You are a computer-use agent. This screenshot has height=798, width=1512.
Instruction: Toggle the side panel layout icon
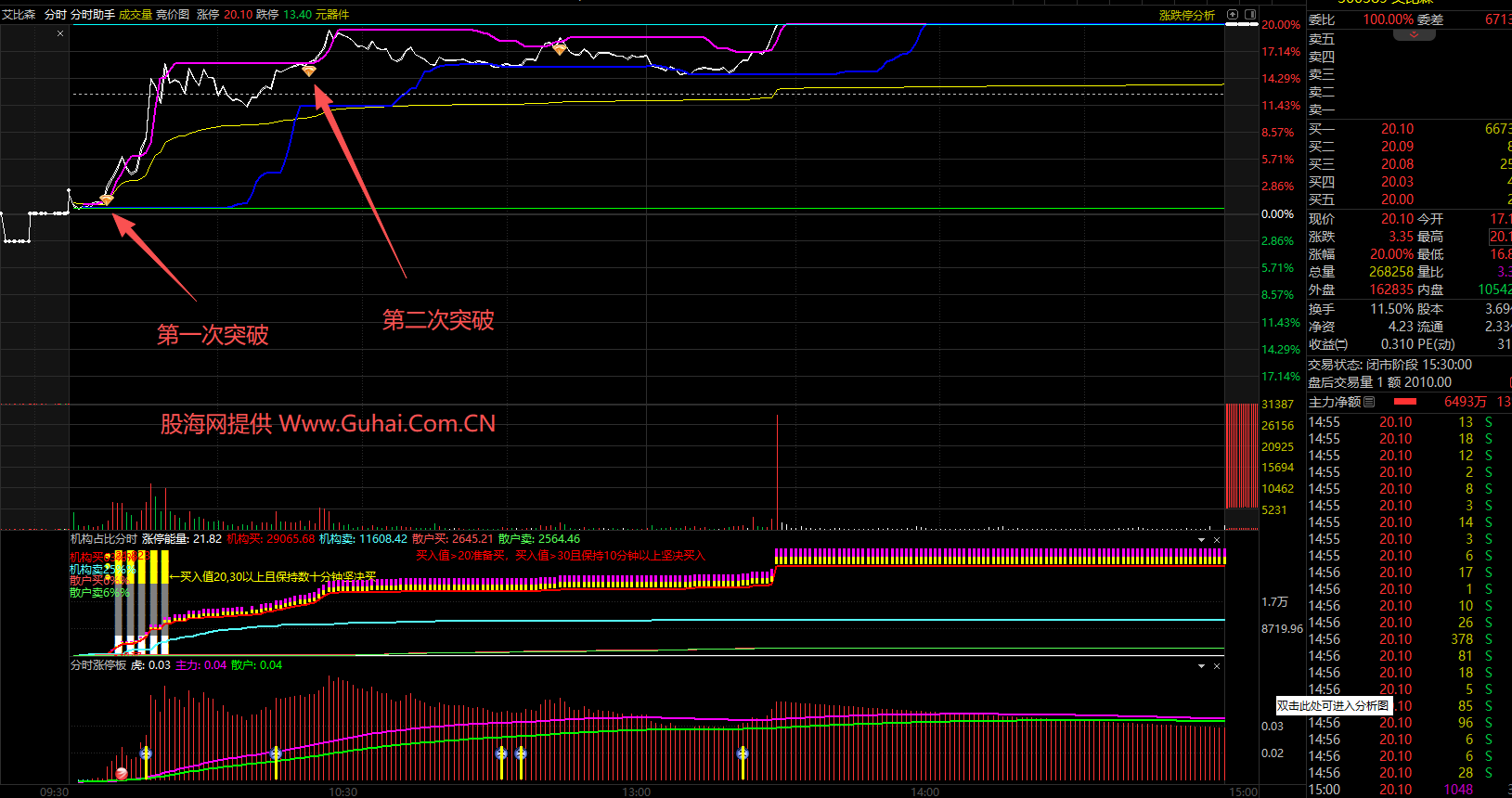click(1249, 15)
